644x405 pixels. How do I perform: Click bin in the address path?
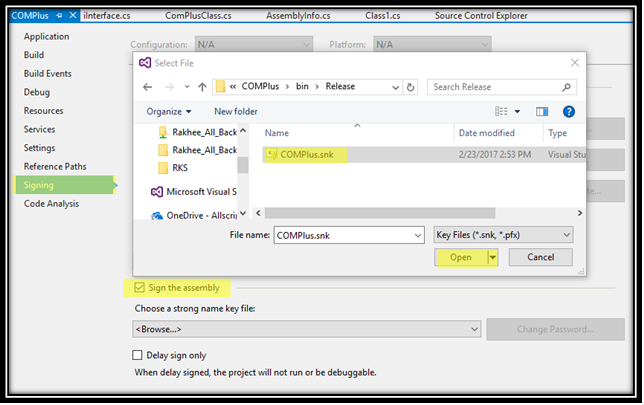point(302,86)
